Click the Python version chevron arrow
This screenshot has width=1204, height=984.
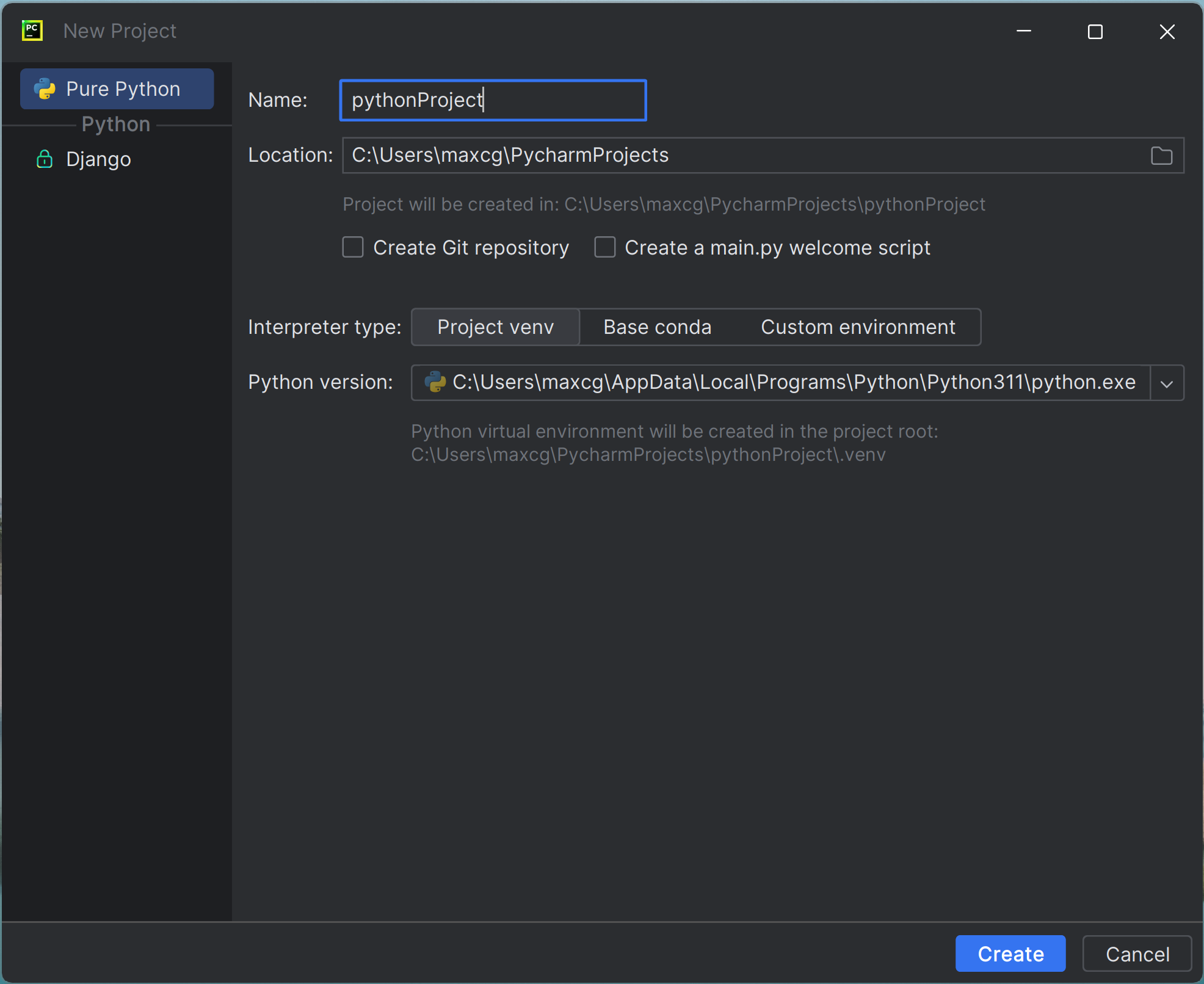1167,383
